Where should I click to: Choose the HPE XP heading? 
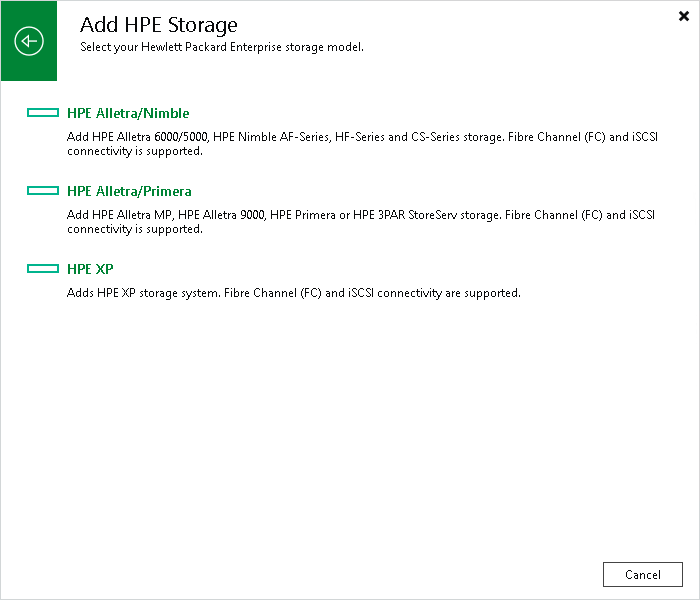coord(90,269)
